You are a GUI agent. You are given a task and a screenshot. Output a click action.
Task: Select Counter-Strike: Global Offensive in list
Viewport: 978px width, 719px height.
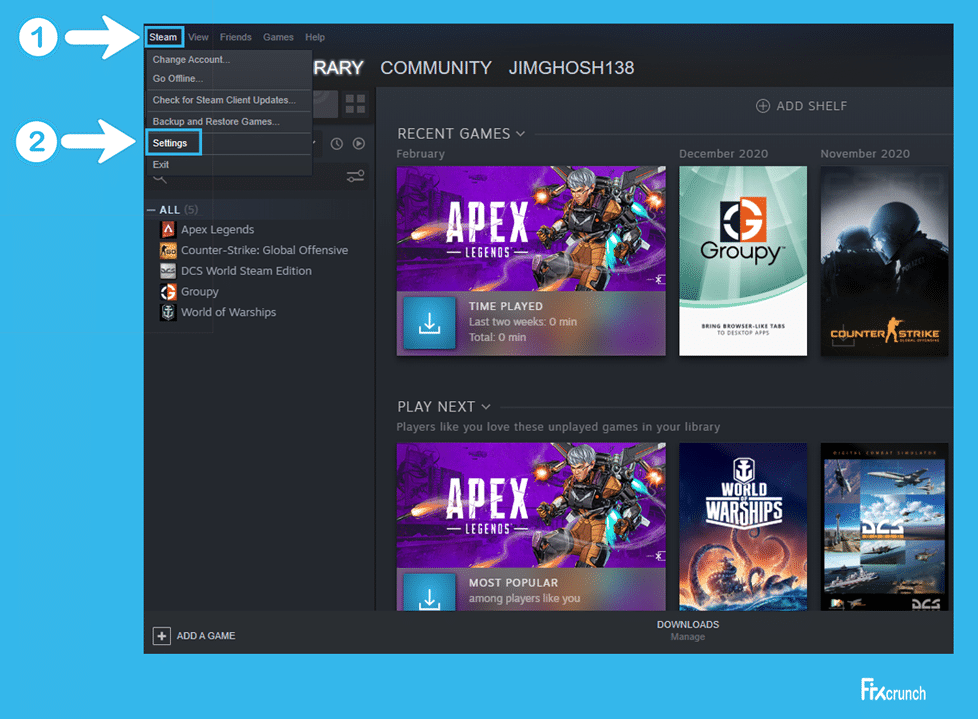click(x=264, y=250)
